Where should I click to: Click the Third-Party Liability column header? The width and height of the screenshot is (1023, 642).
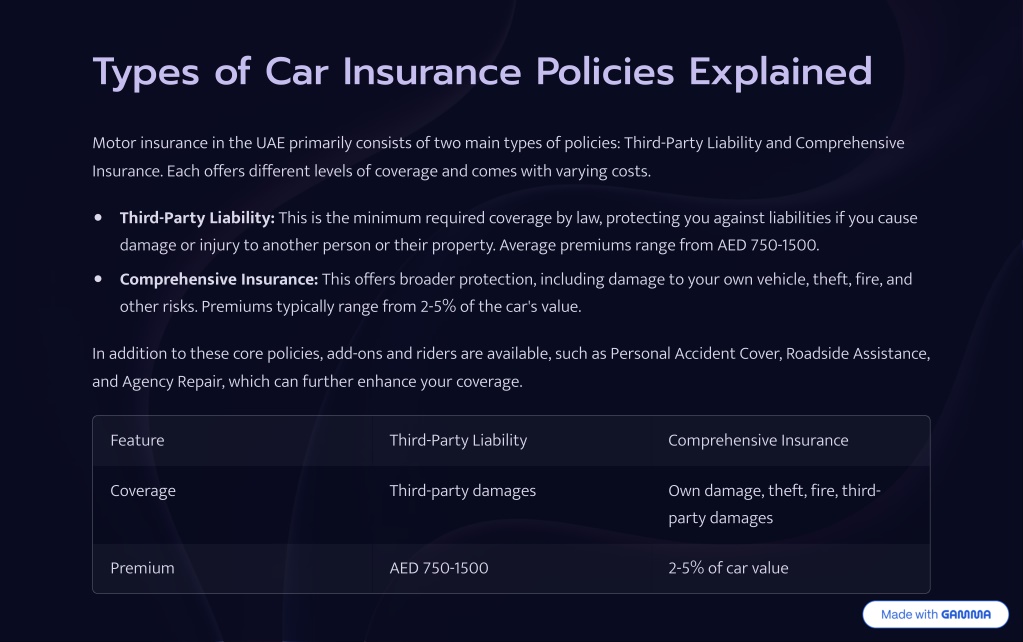(x=511, y=440)
